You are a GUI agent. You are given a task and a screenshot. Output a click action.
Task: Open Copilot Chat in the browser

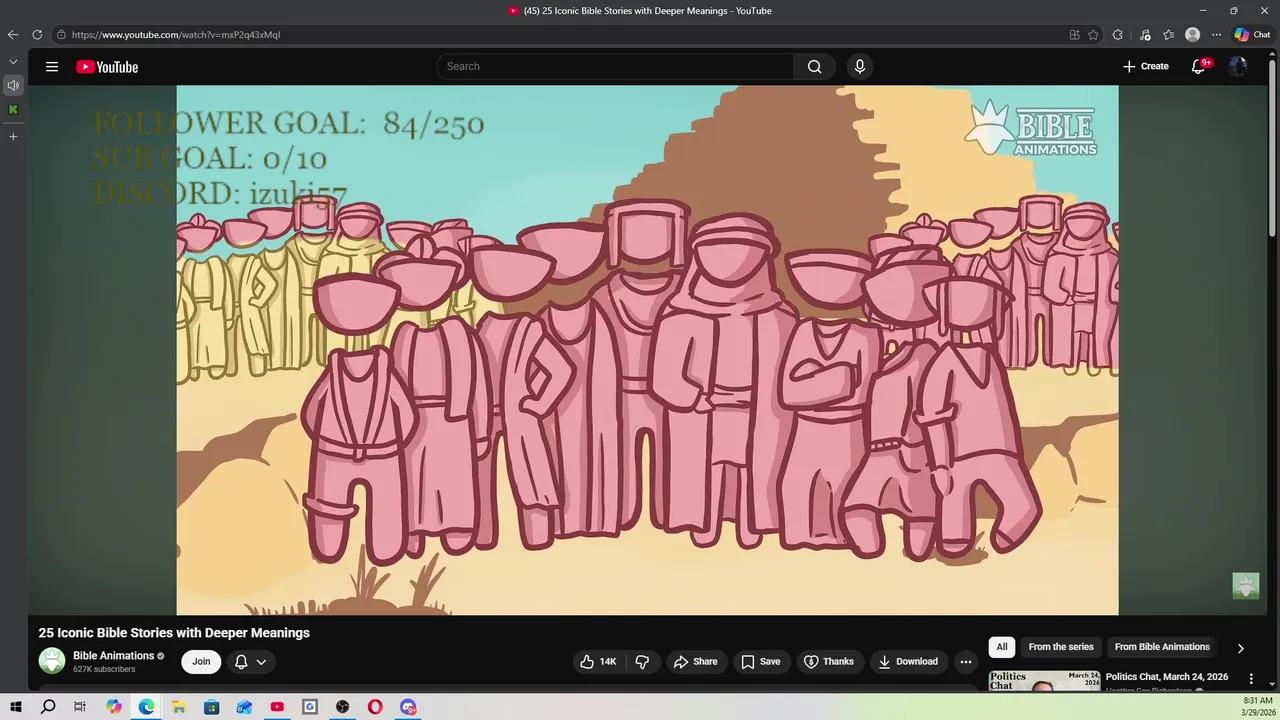(1252, 34)
